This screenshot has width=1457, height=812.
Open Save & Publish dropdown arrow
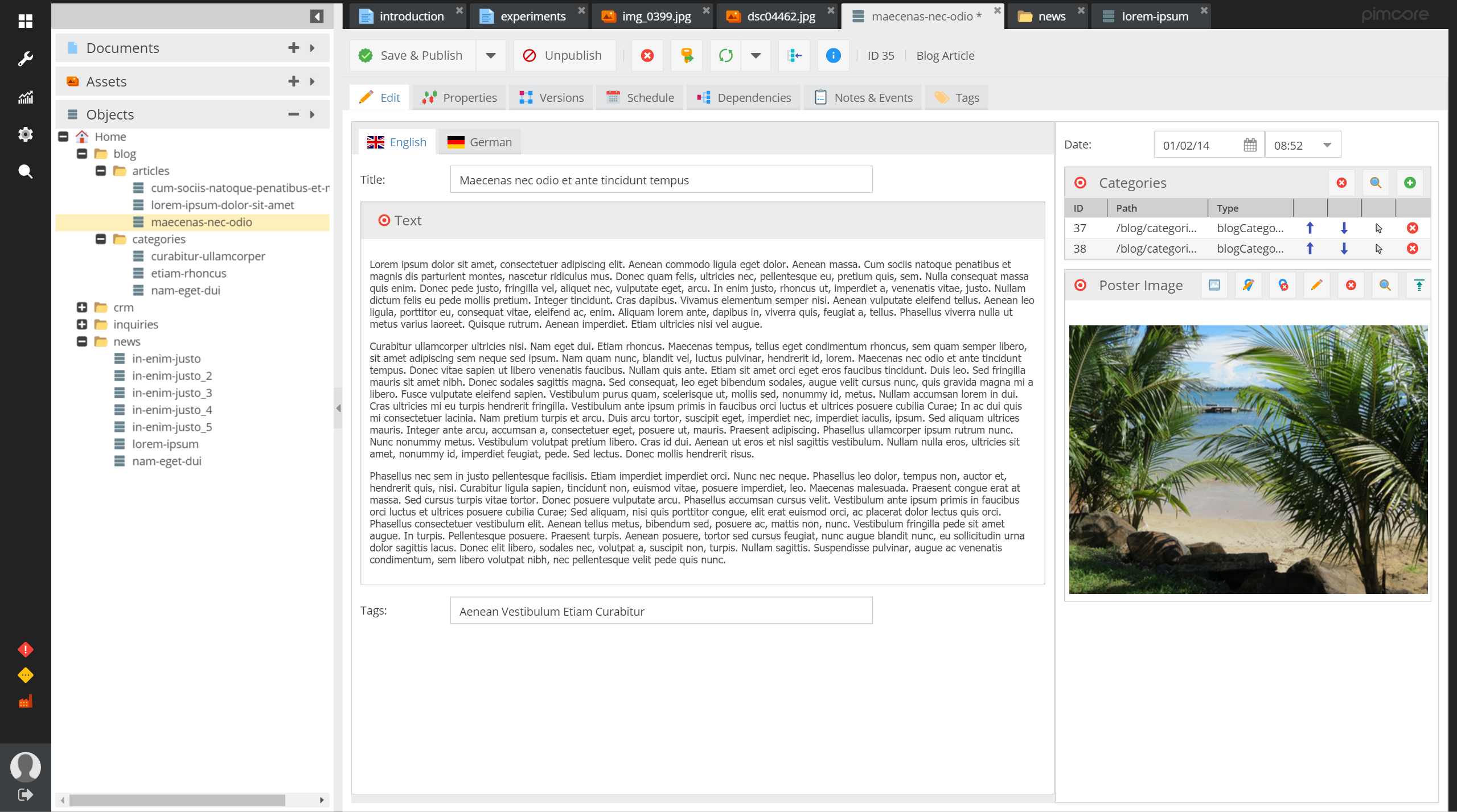490,55
